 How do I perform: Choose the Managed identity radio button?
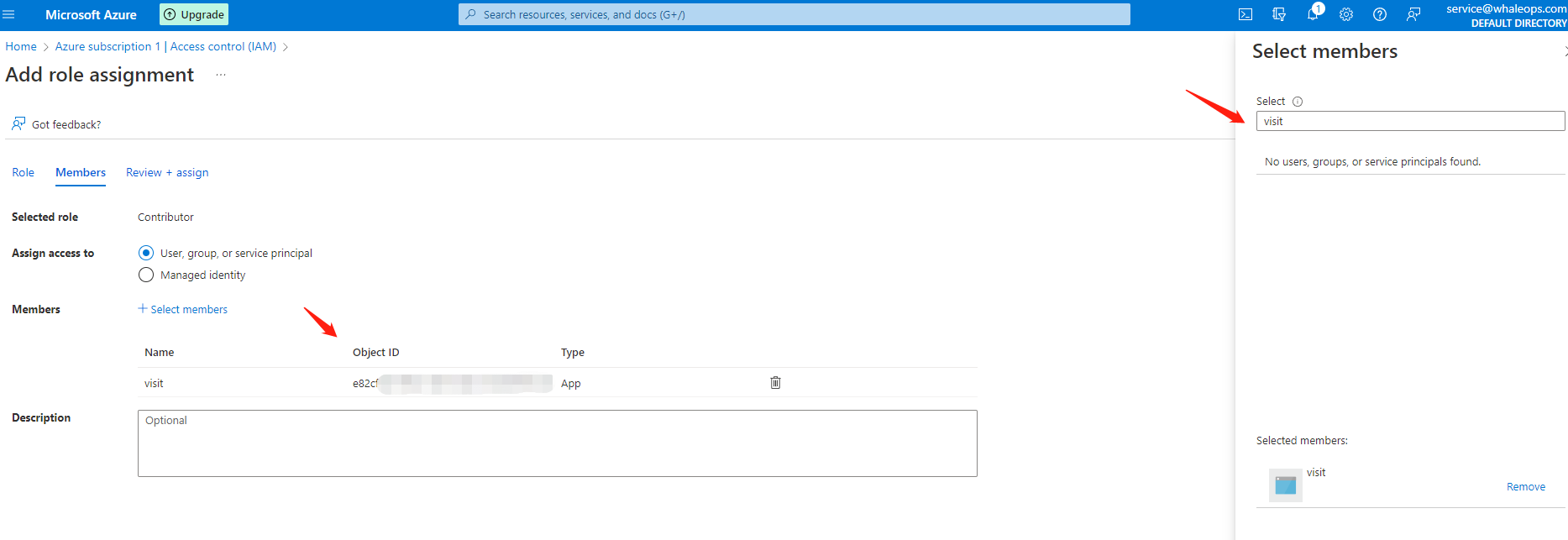pyautogui.click(x=146, y=275)
